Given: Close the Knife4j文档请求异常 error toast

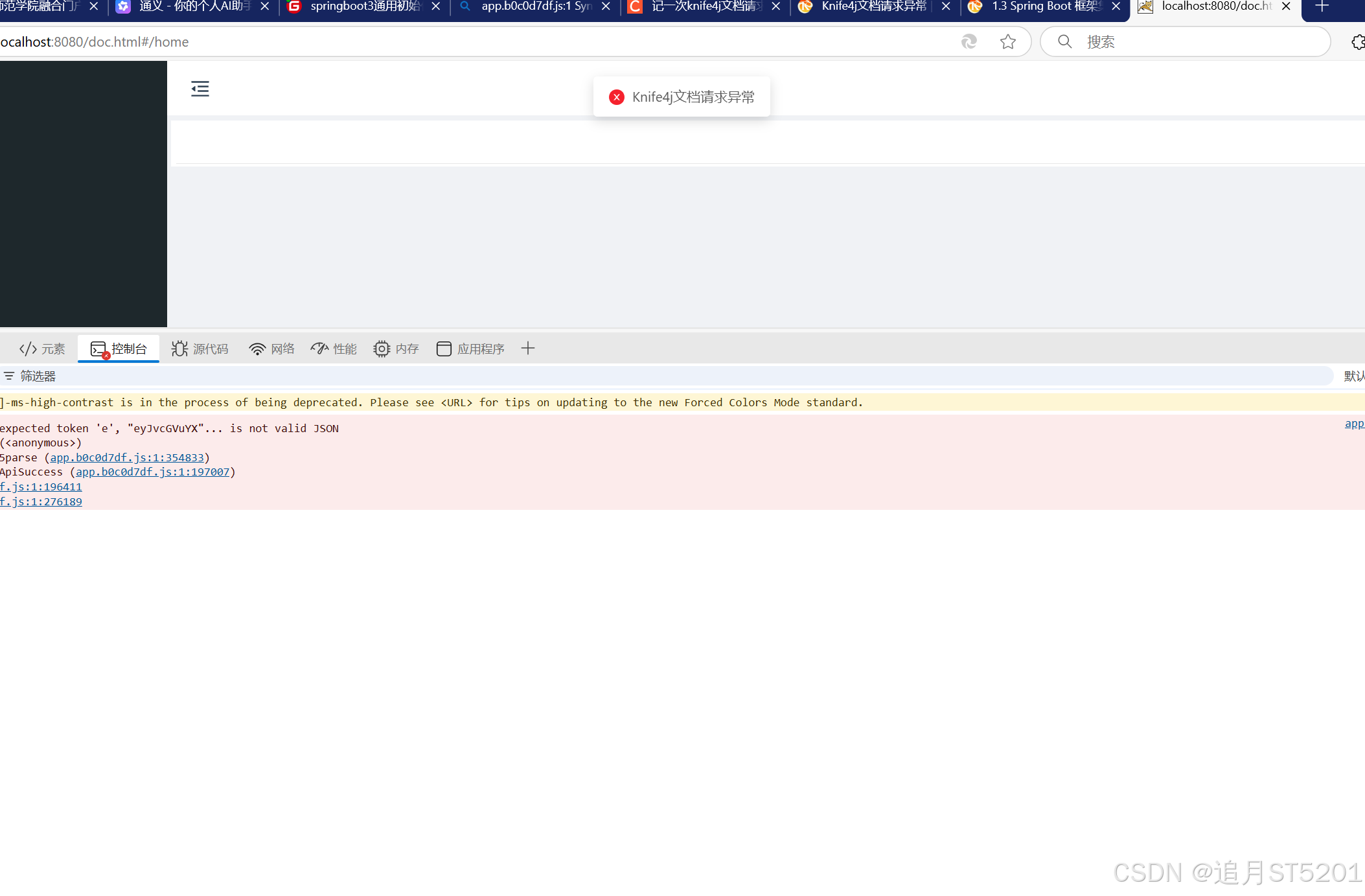Looking at the screenshot, I should click(x=616, y=97).
